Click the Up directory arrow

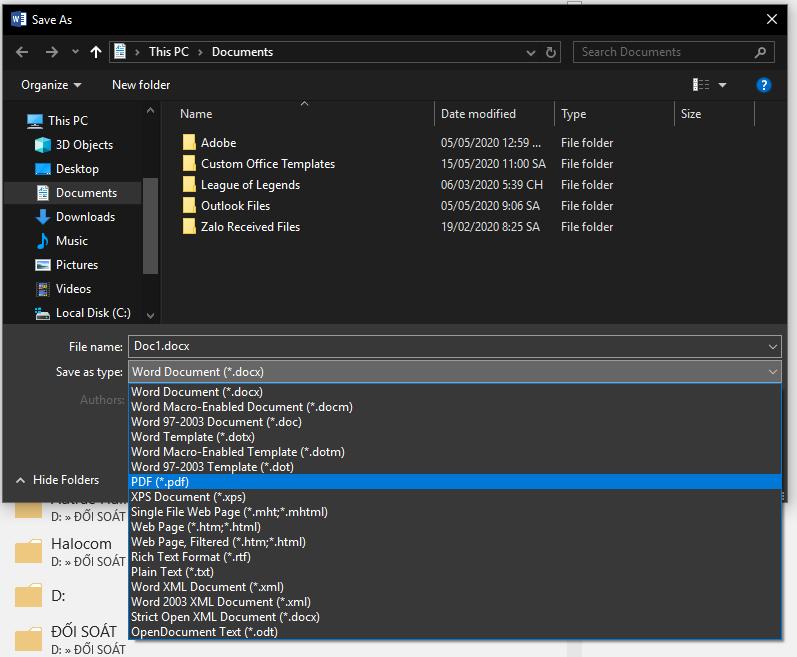[96, 52]
